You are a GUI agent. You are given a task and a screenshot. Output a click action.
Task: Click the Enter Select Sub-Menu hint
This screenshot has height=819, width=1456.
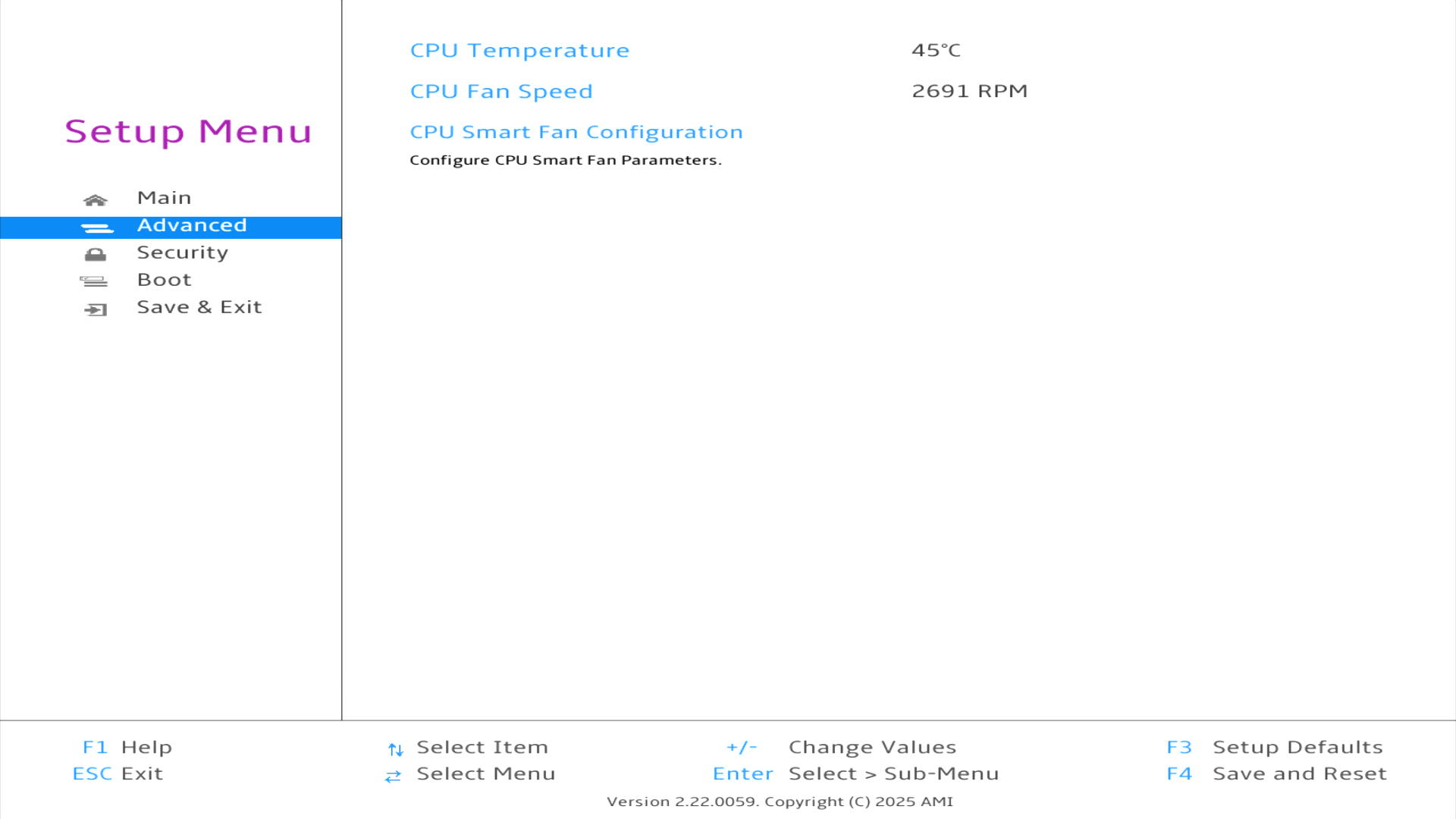click(x=855, y=773)
